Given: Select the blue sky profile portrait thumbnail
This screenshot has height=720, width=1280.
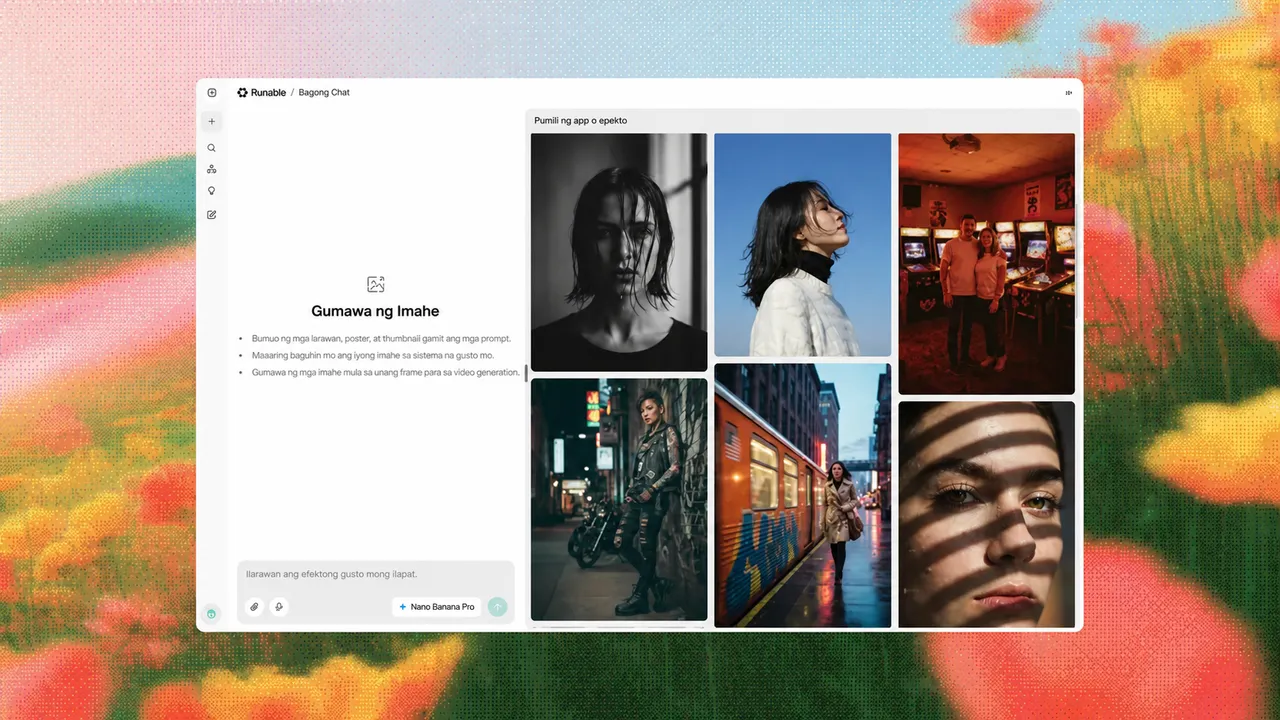Looking at the screenshot, I should tap(802, 245).
